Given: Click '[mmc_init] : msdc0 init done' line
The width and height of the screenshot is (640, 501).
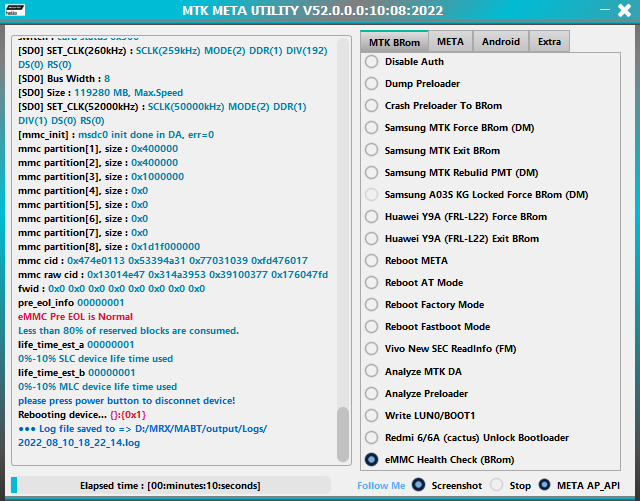Looking at the screenshot, I should (116, 135).
